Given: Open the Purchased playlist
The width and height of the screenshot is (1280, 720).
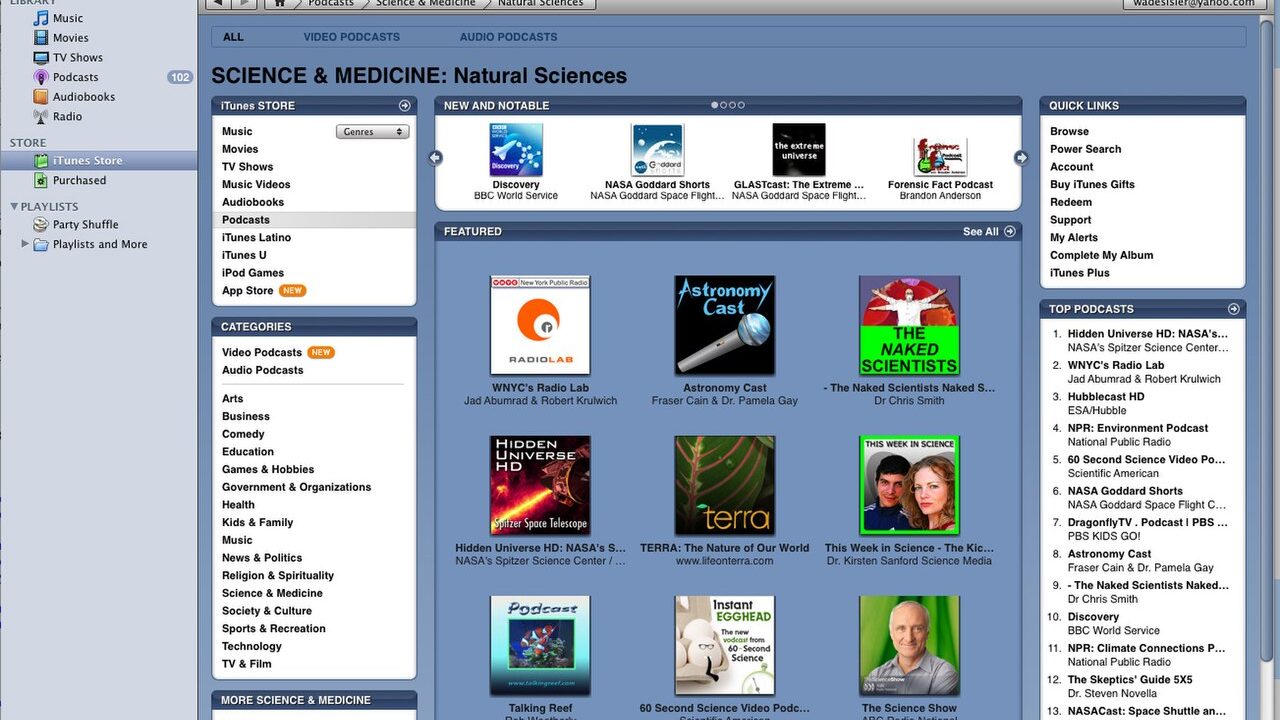Looking at the screenshot, I should (x=79, y=181).
